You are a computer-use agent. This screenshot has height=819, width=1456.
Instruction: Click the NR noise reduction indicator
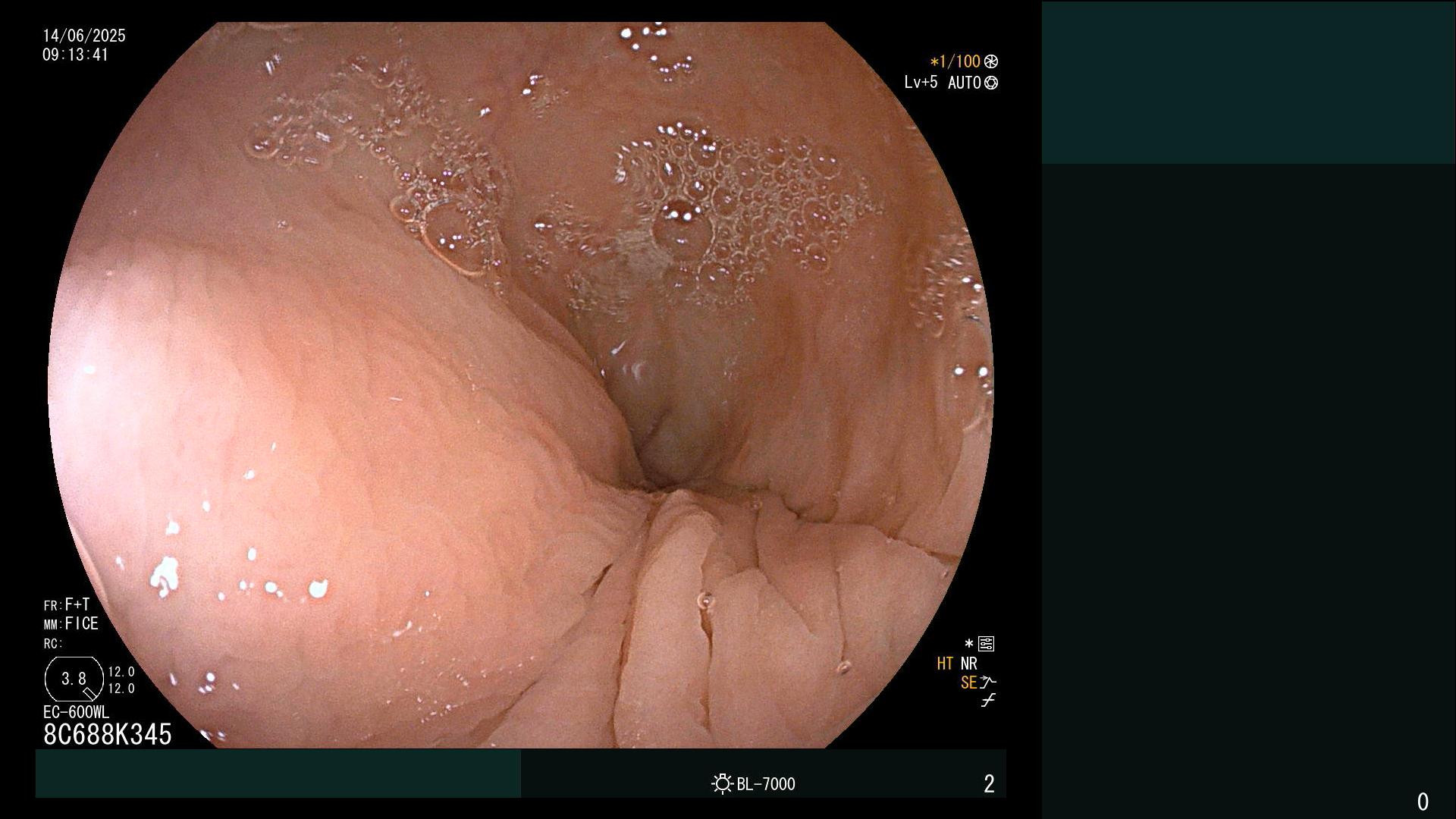969,664
